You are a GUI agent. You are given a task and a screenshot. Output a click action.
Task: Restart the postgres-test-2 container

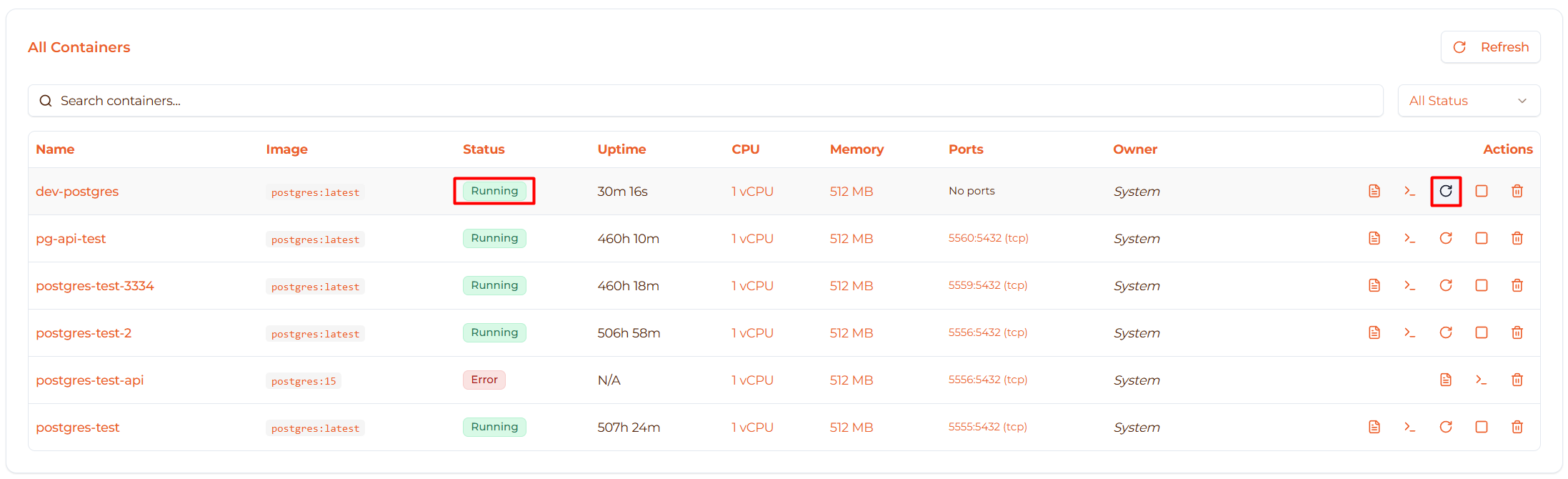[1445, 332]
